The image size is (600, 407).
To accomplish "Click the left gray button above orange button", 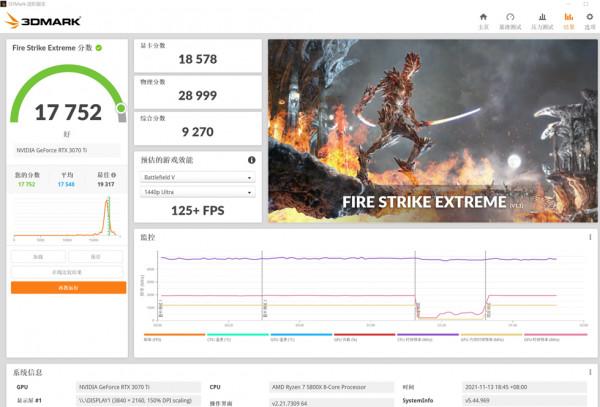I will coord(39,257).
